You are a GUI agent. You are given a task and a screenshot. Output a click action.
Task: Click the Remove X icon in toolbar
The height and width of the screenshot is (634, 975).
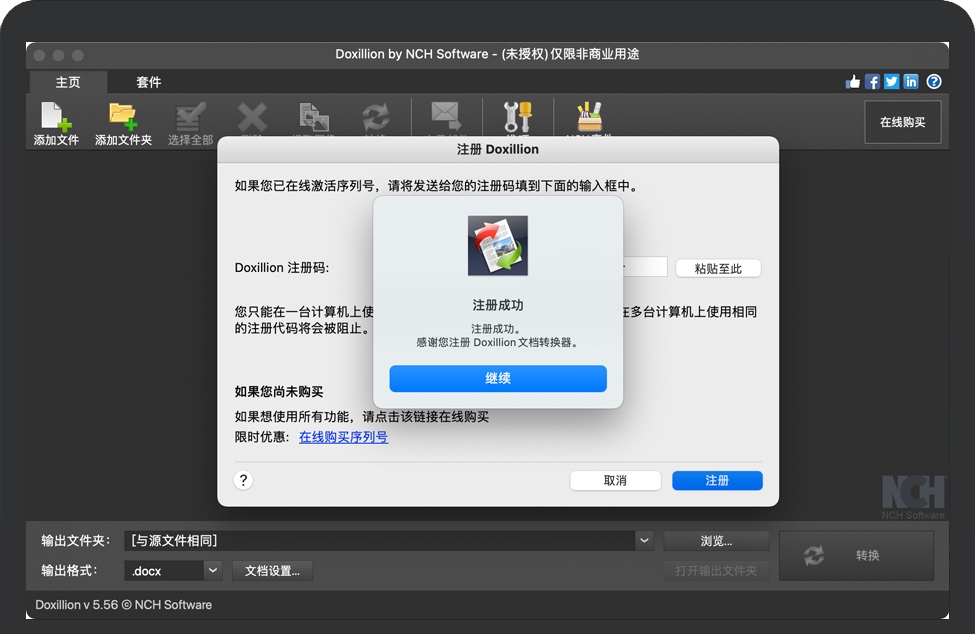point(252,117)
